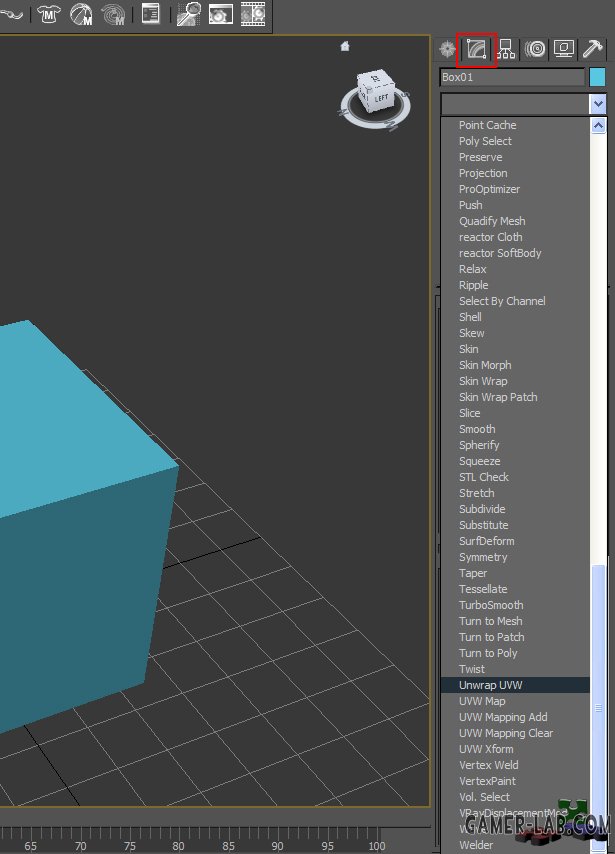Click the modifier list scrollbar thumb
The width and height of the screenshot is (615, 854).
click(598, 700)
